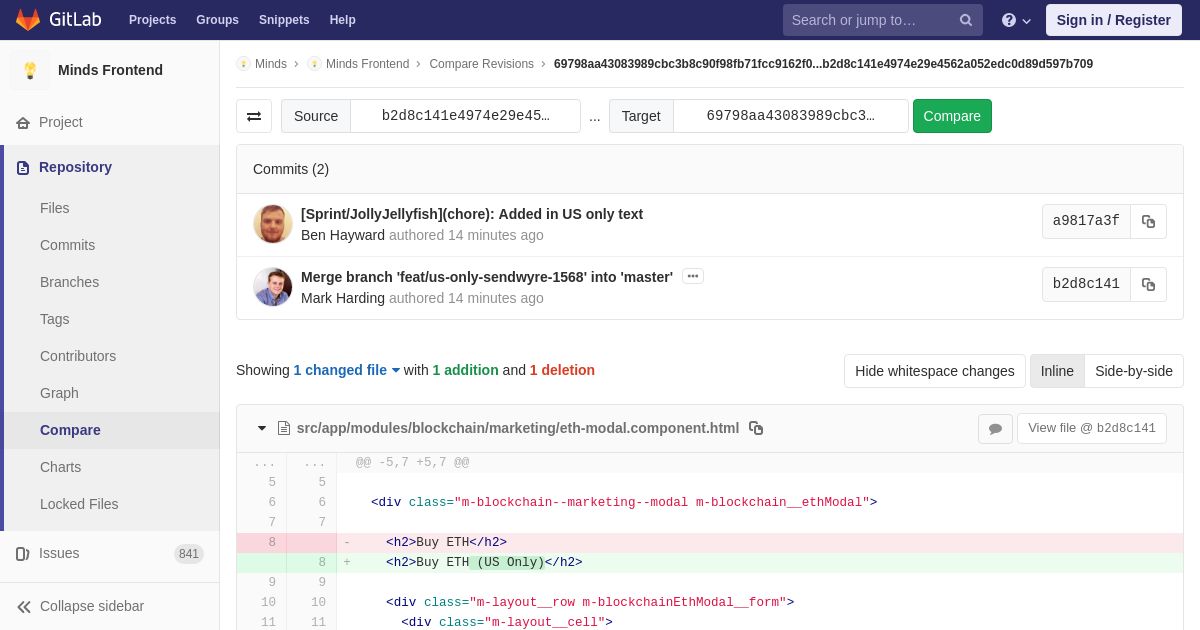The height and width of the screenshot is (630, 1200).
Task: Click the Repository document icon
Action: pyautogui.click(x=23, y=167)
